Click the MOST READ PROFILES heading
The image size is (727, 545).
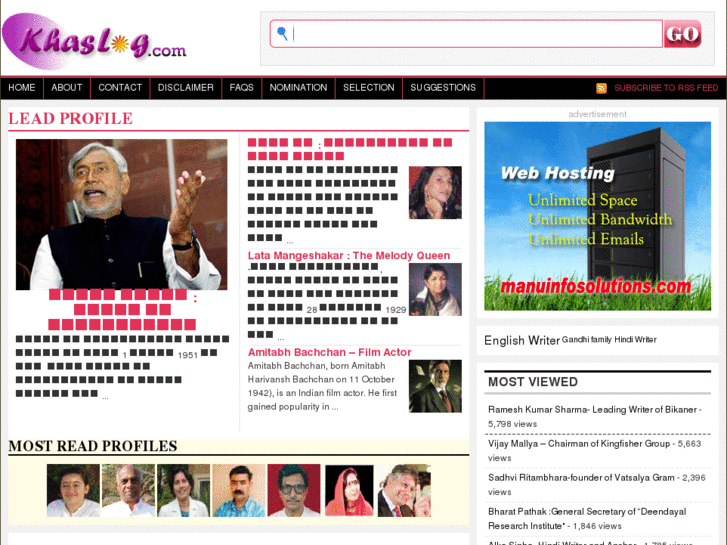93,446
